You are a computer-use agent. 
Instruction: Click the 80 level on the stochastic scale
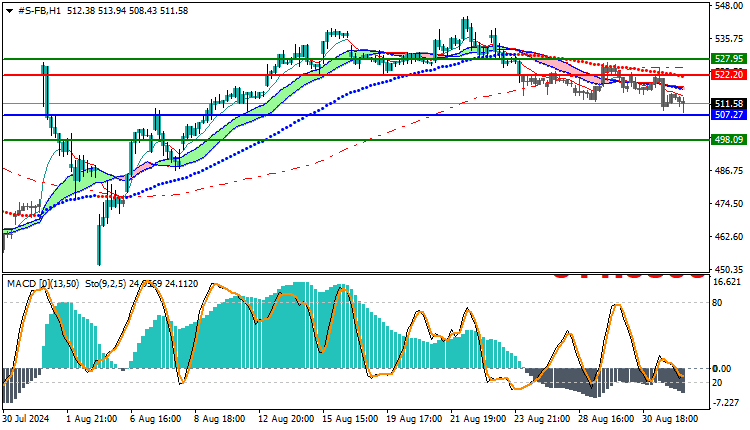coord(717,303)
